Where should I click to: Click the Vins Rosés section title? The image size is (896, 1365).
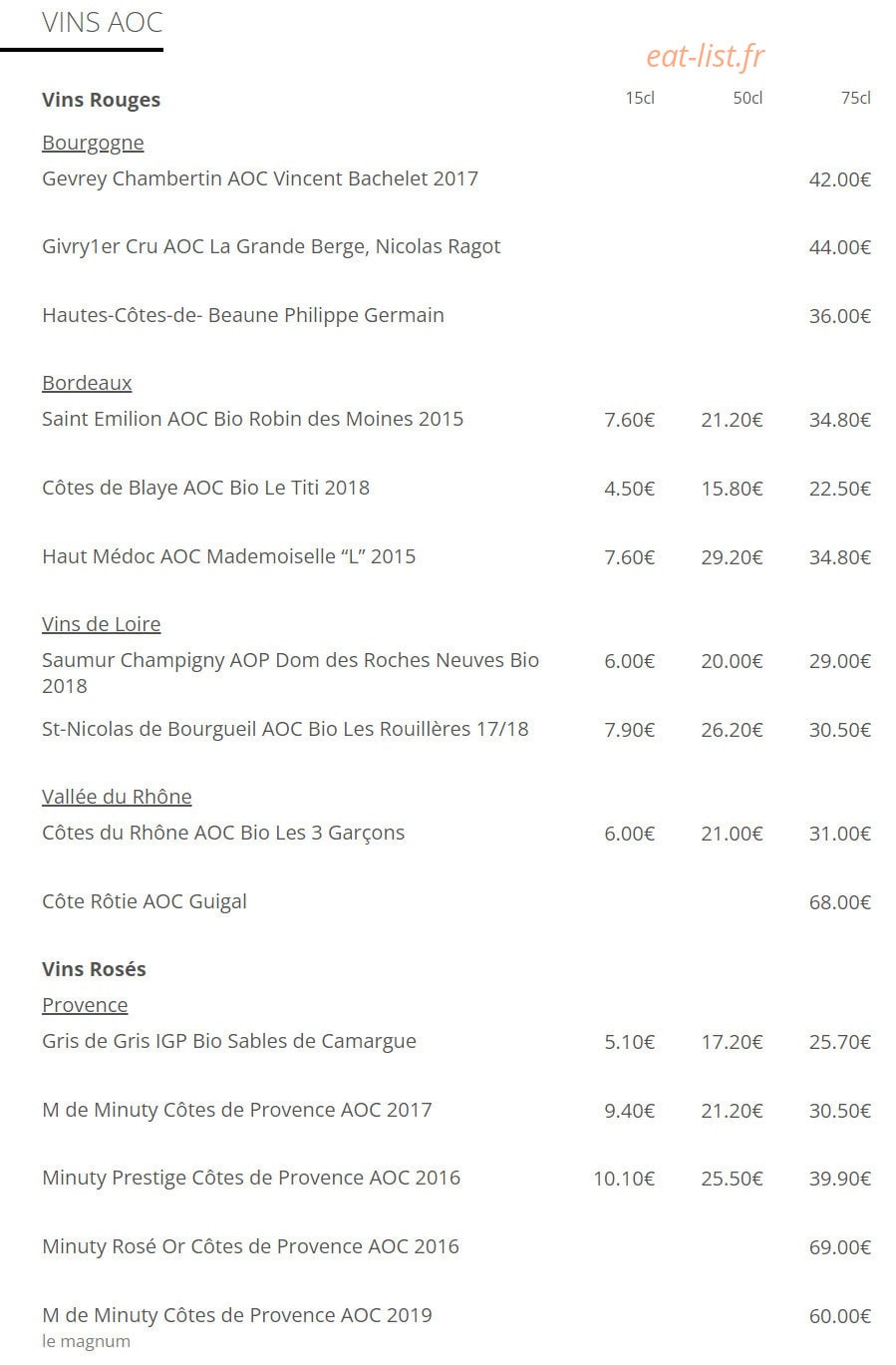click(94, 969)
